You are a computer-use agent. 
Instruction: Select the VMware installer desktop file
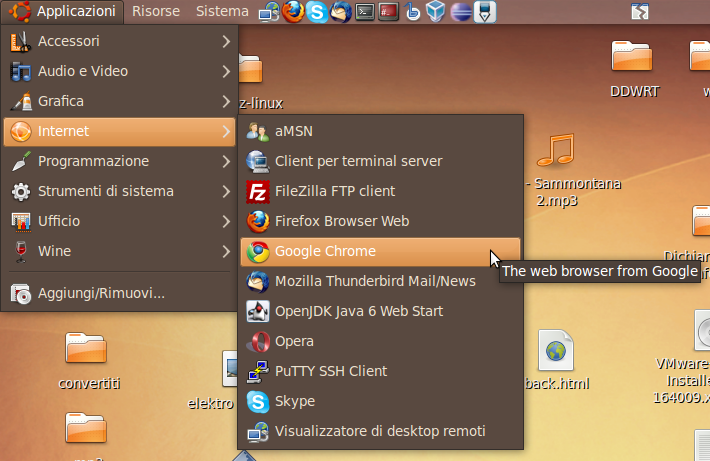coord(702,331)
